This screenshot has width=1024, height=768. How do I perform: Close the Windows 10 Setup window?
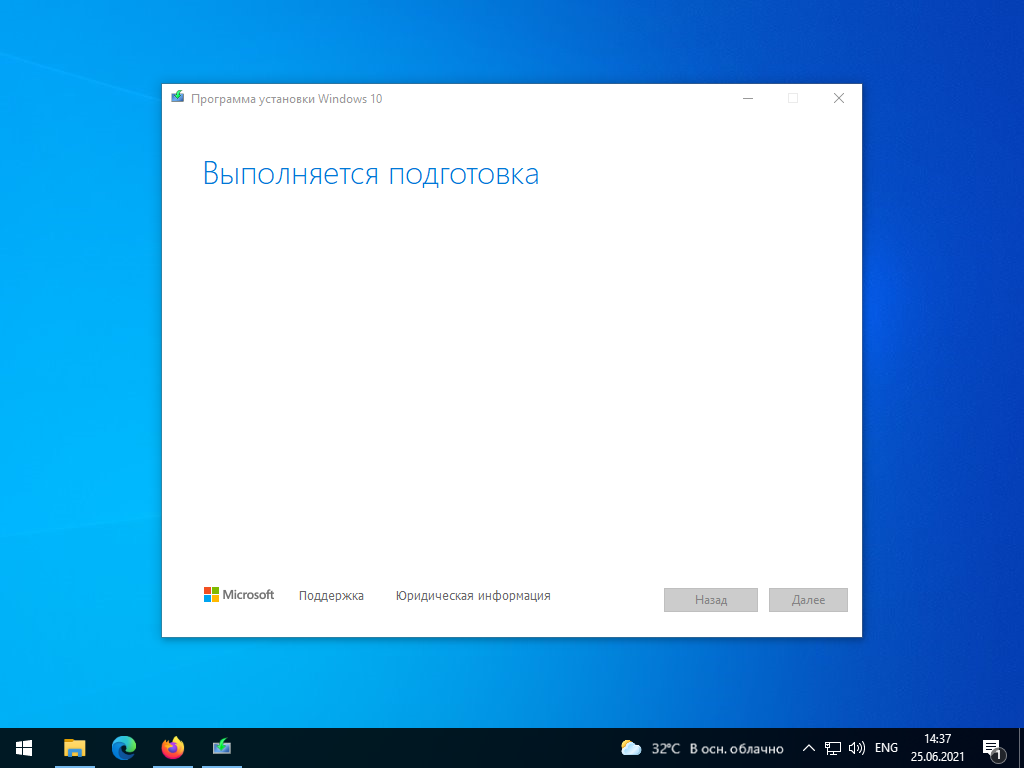[839, 98]
